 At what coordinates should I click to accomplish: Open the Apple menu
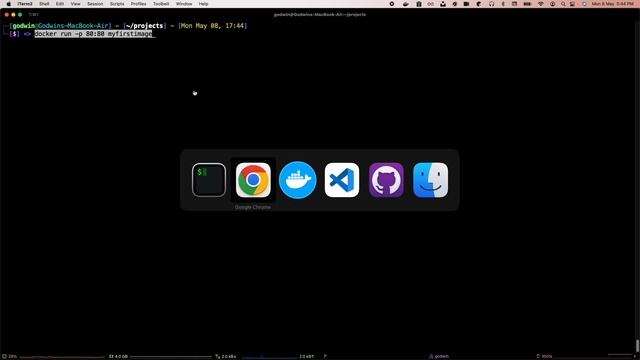tap(9, 4)
